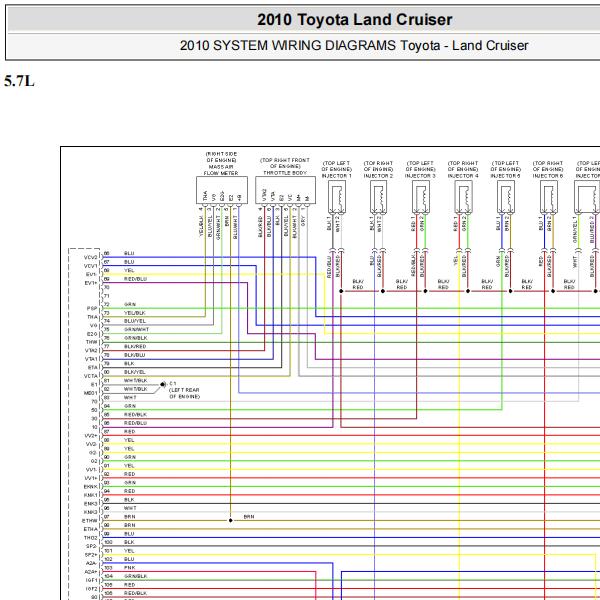Click pin 75 GRN/WHT wire label
This screenshot has height=600, width=600.
pyautogui.click(x=136, y=329)
